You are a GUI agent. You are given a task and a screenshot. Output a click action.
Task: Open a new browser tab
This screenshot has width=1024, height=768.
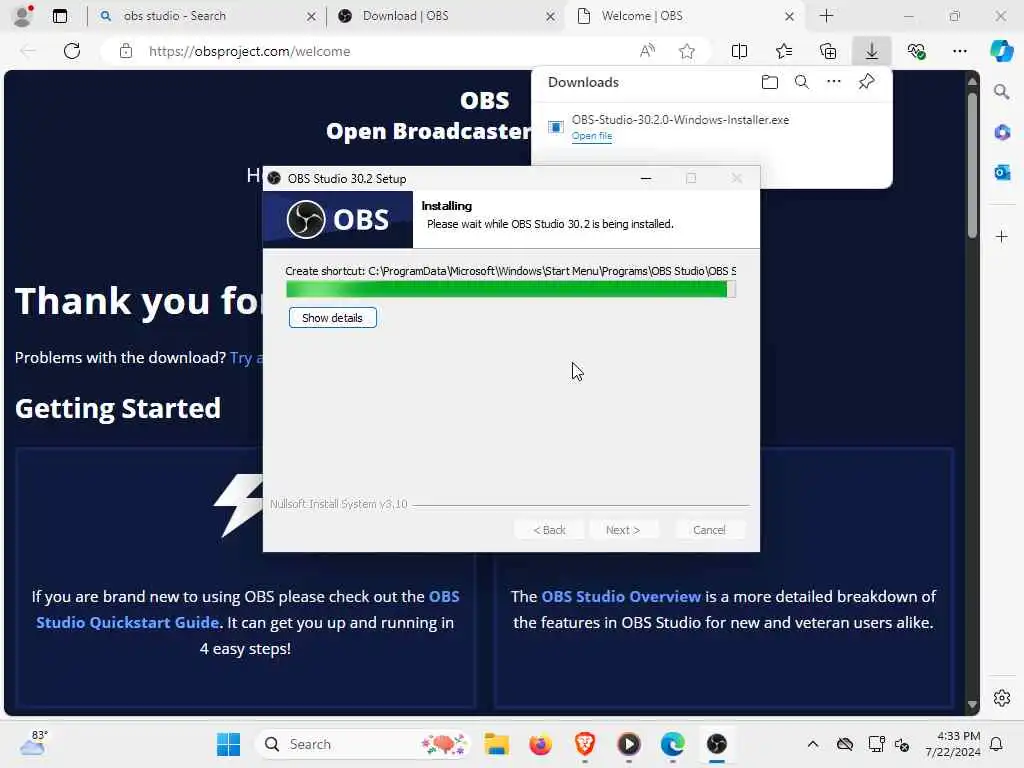(x=826, y=16)
